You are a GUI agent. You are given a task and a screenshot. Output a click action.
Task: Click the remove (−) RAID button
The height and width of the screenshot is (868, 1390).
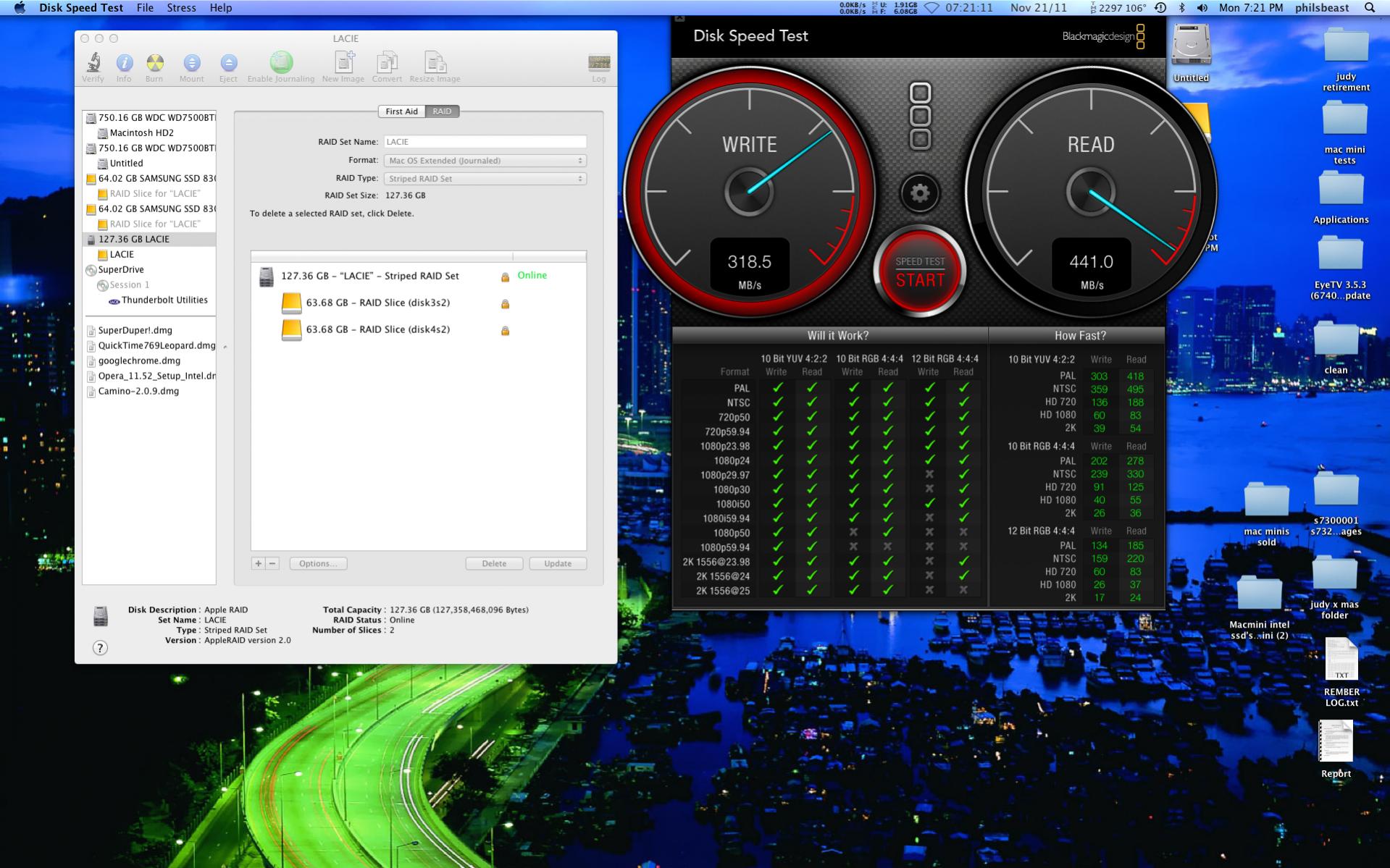tap(272, 563)
